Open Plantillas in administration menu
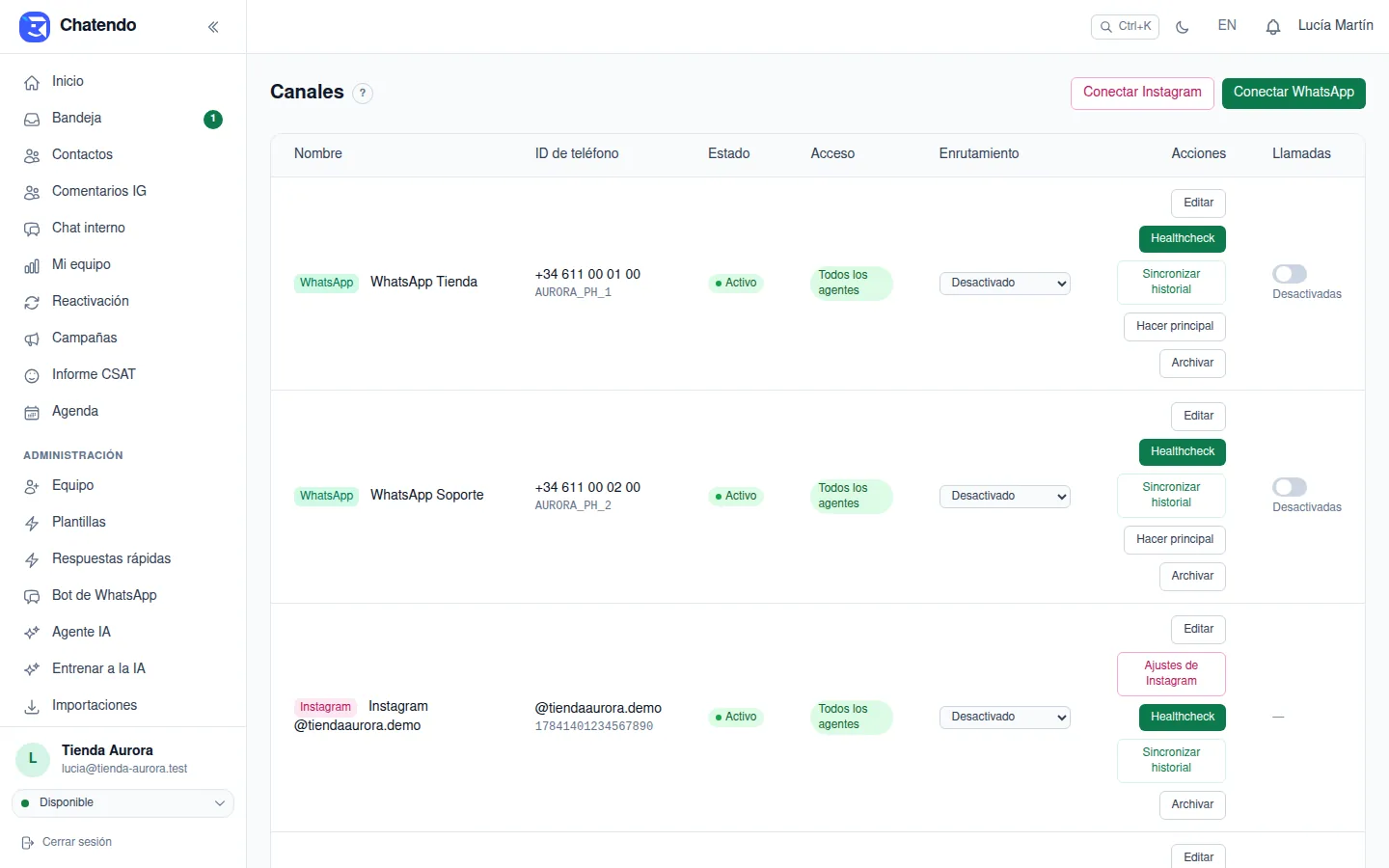 (123, 522)
